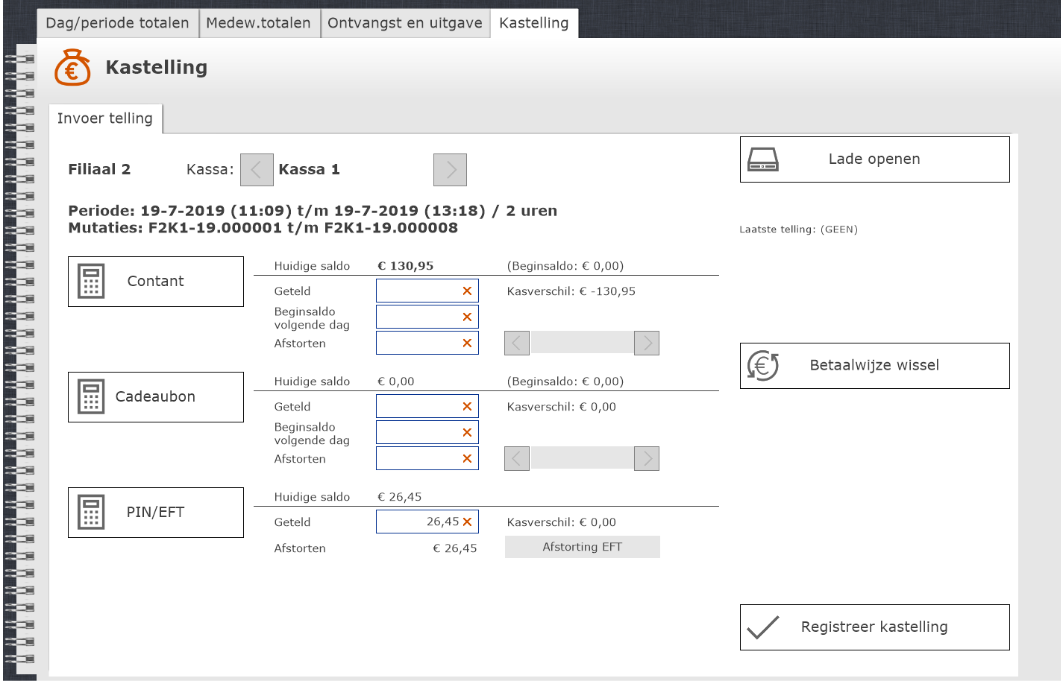Increase Contant Afstorten with right arrow
The width and height of the screenshot is (1061, 683).
[647, 344]
